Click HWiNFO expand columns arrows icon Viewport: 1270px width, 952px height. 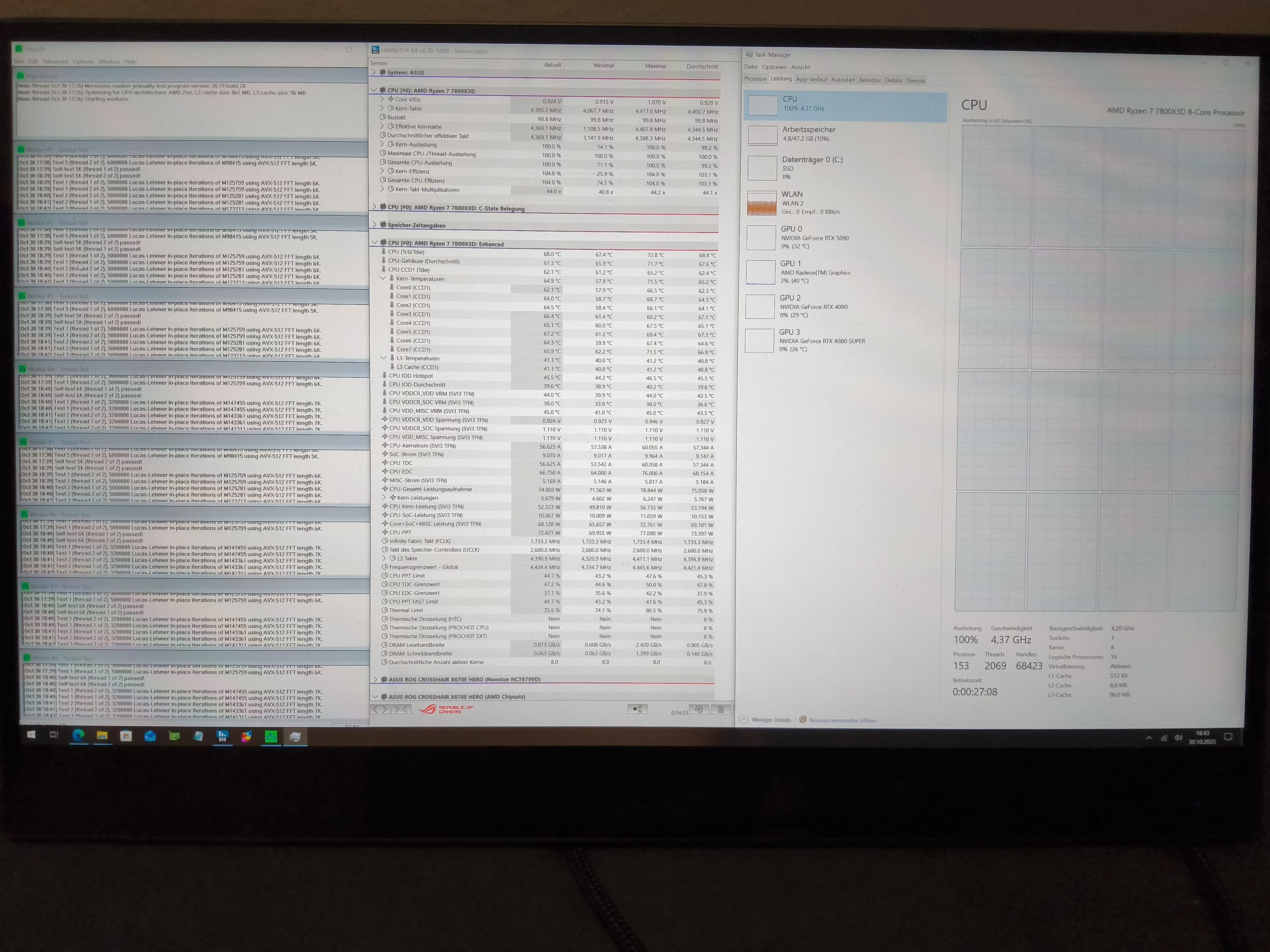point(380,709)
